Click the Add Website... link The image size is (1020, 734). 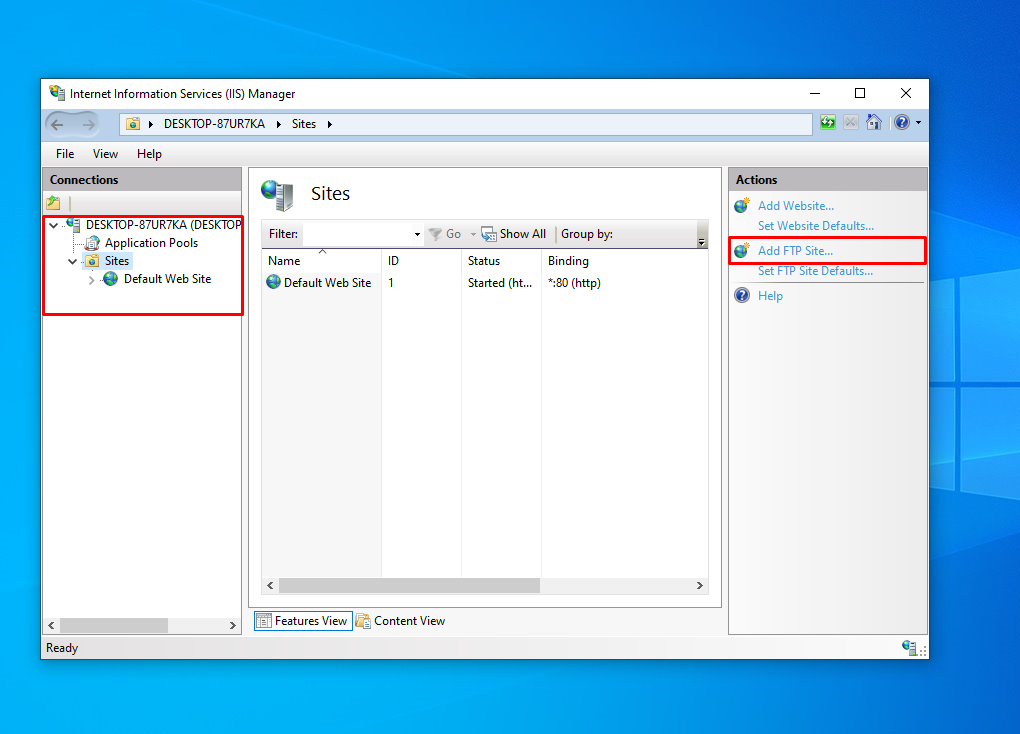[x=796, y=206]
